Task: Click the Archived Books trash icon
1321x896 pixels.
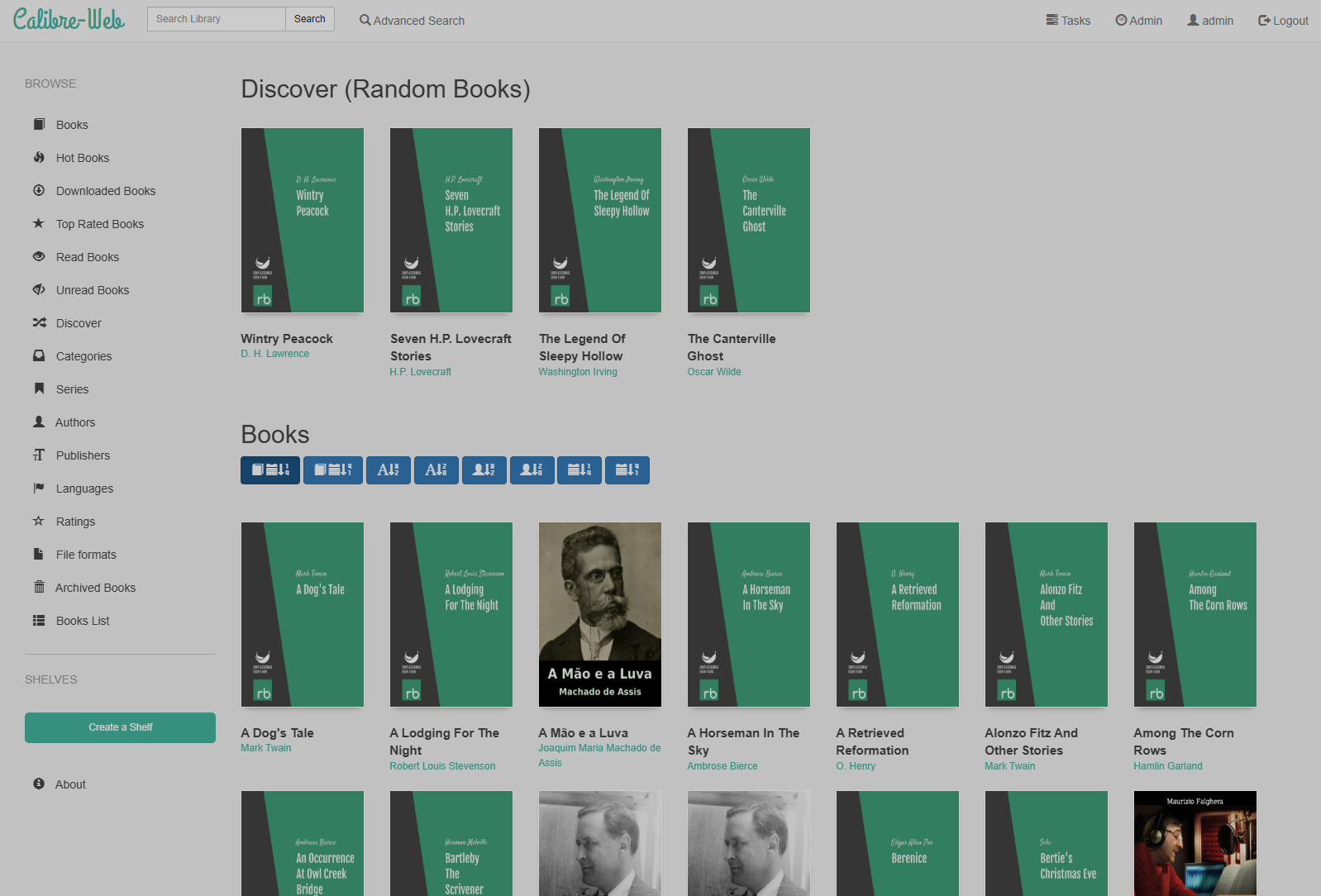Action: [x=39, y=587]
